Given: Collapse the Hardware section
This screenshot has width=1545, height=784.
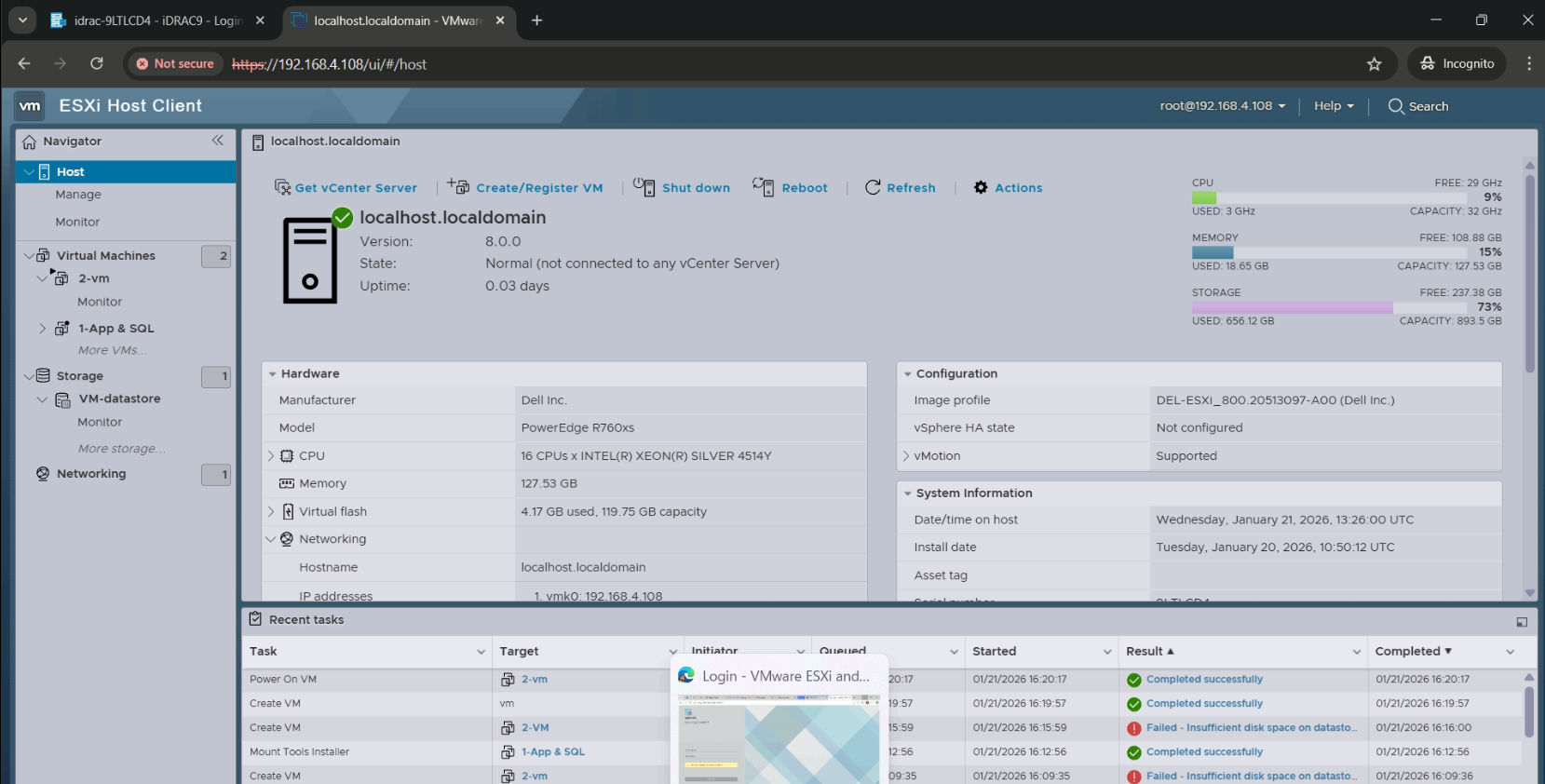Looking at the screenshot, I should [273, 374].
